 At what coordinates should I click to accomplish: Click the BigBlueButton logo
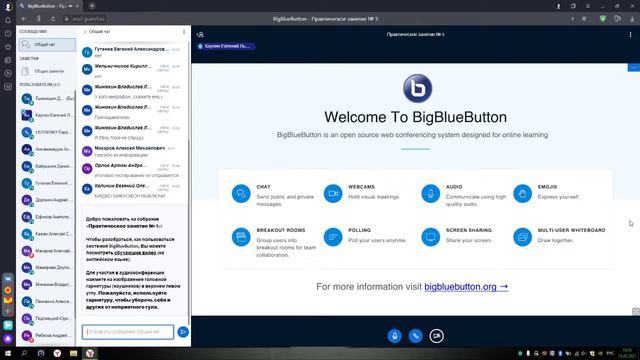click(417, 88)
